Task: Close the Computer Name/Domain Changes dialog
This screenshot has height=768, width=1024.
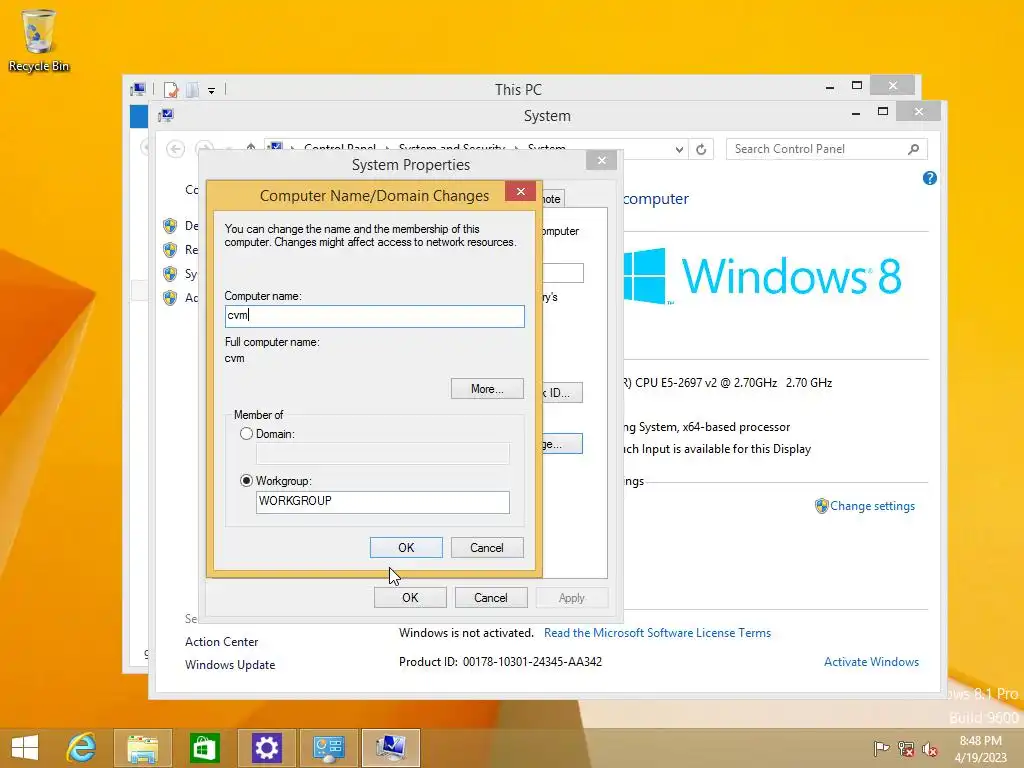Action: click(520, 191)
